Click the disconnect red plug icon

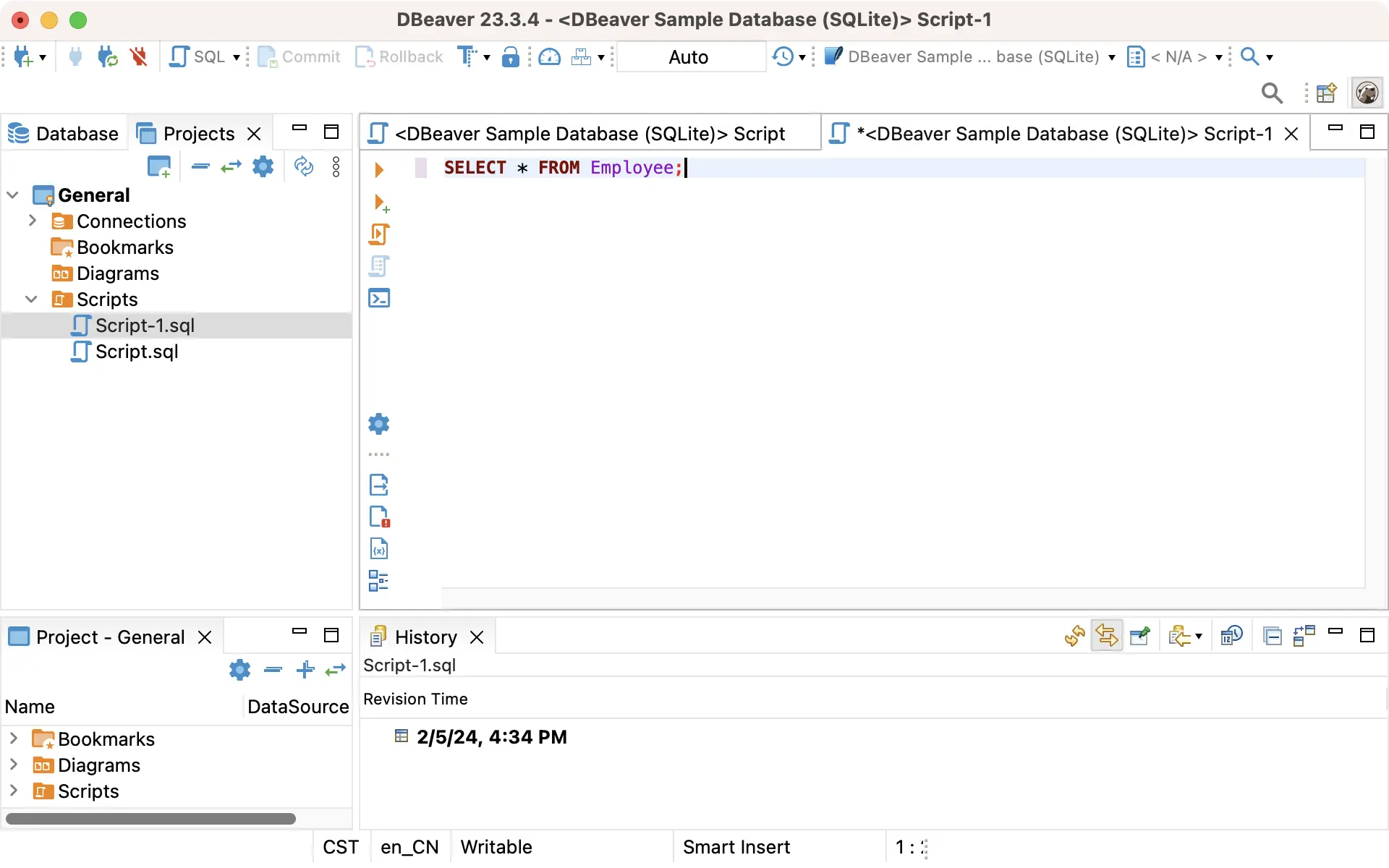138,56
